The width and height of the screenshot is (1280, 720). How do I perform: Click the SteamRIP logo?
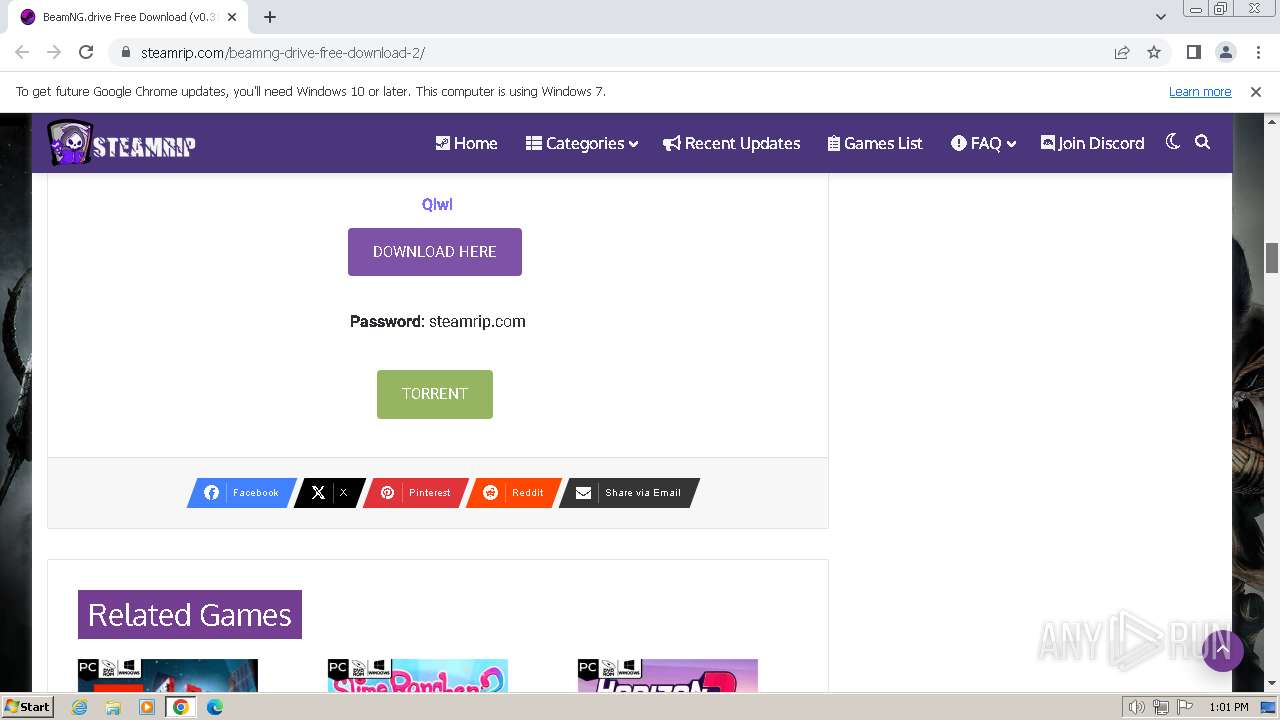point(121,143)
